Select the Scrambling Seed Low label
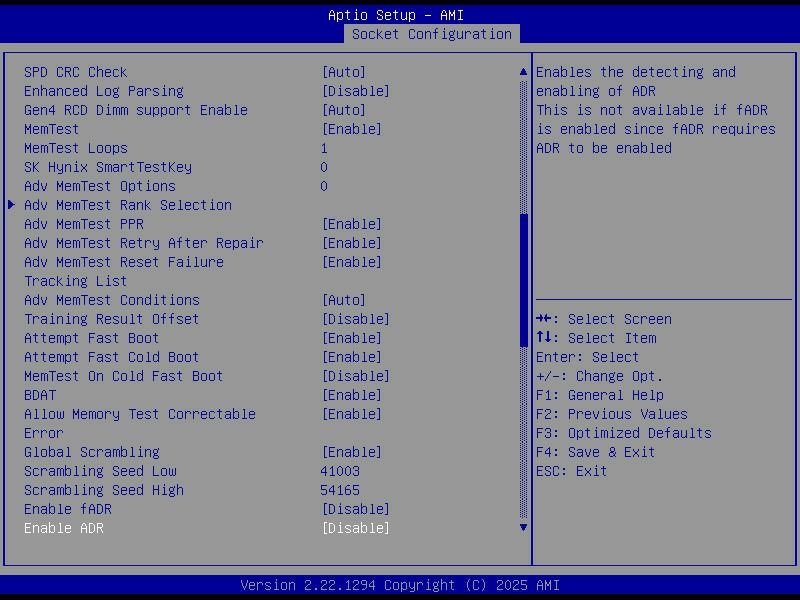The image size is (800, 600). coord(100,471)
